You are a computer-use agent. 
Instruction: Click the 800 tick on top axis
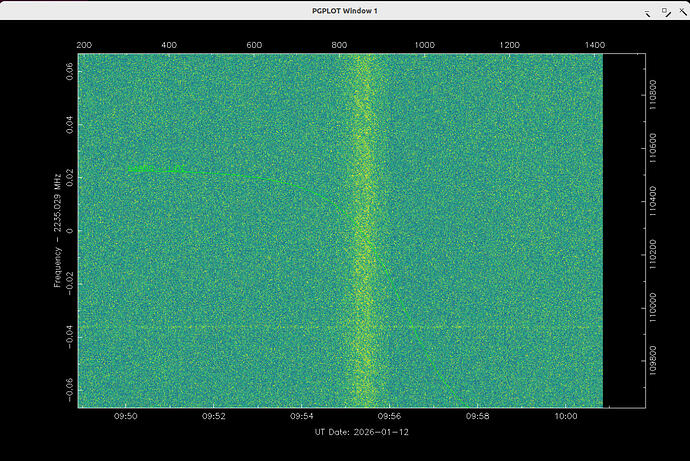[x=340, y=45]
